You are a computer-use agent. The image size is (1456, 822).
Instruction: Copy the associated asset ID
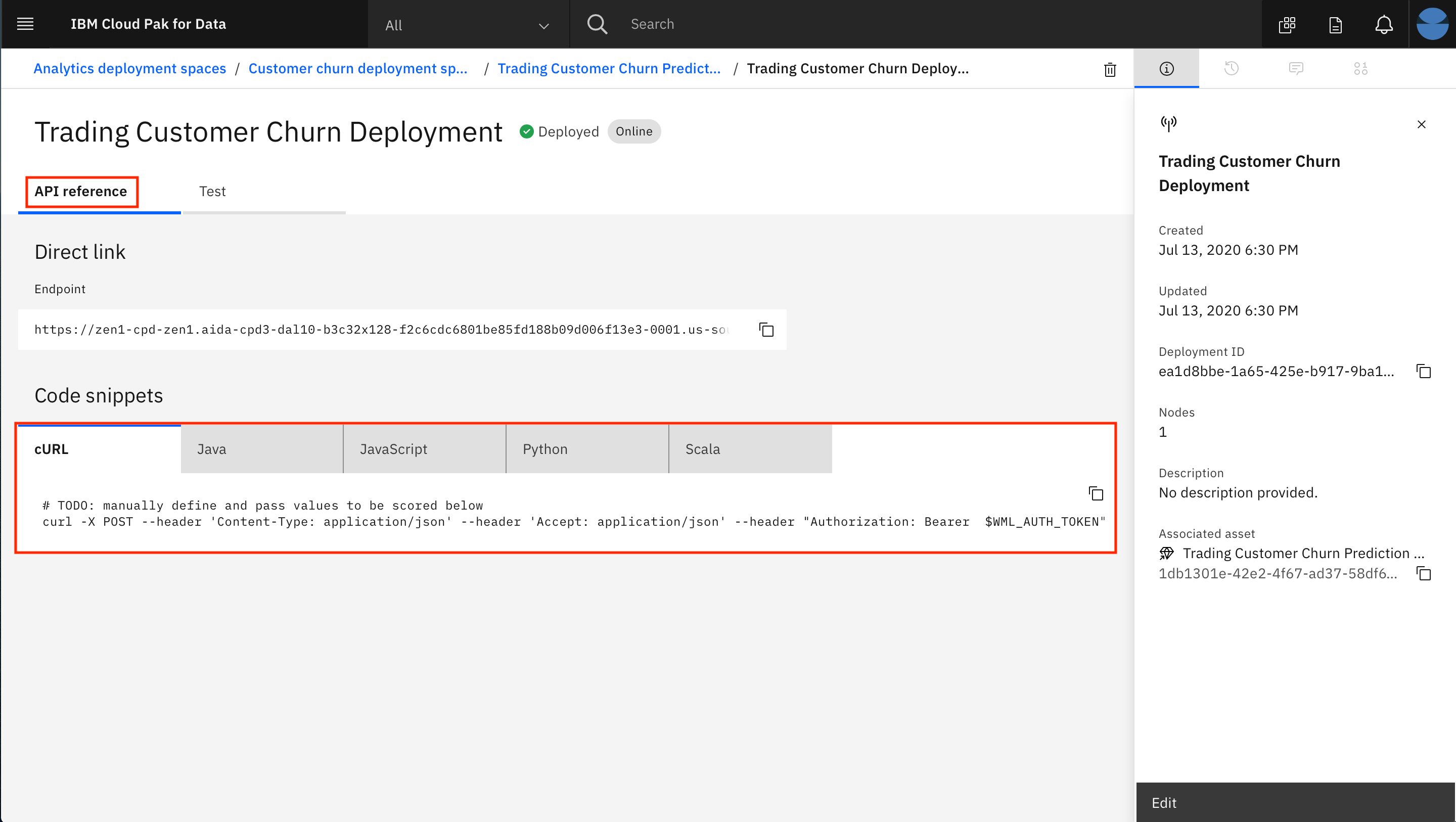(x=1423, y=573)
